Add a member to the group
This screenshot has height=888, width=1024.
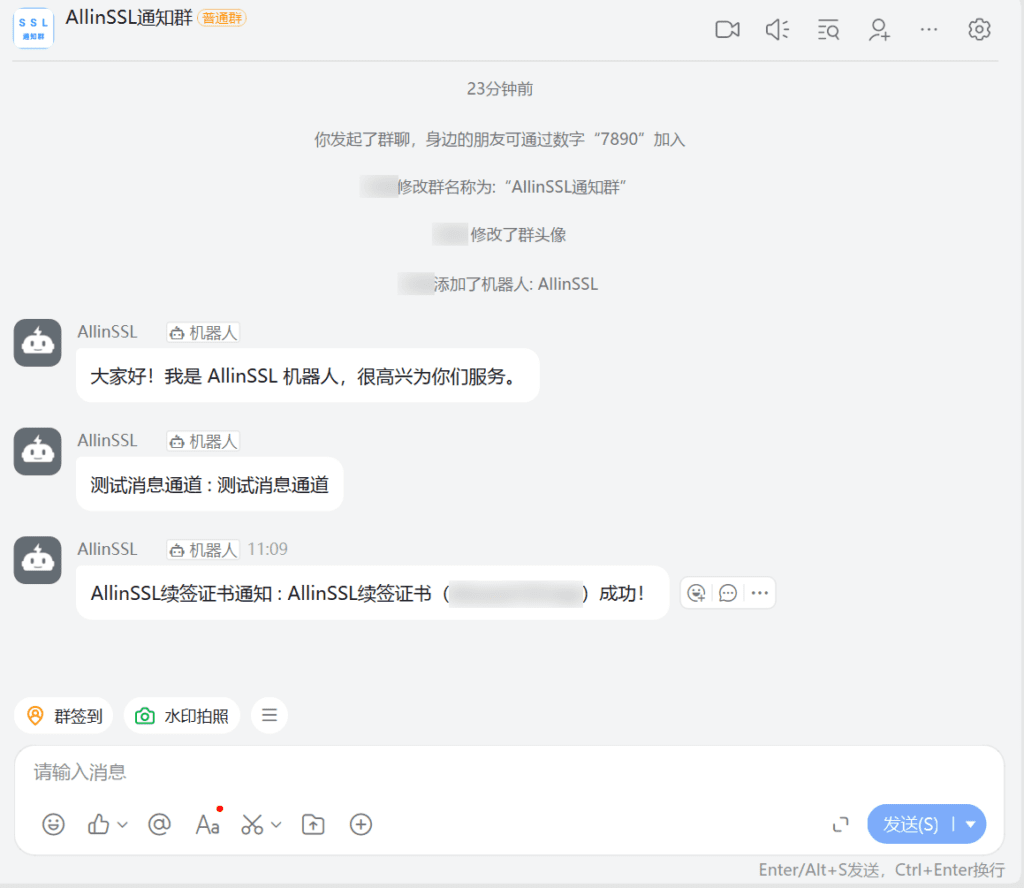(879, 30)
